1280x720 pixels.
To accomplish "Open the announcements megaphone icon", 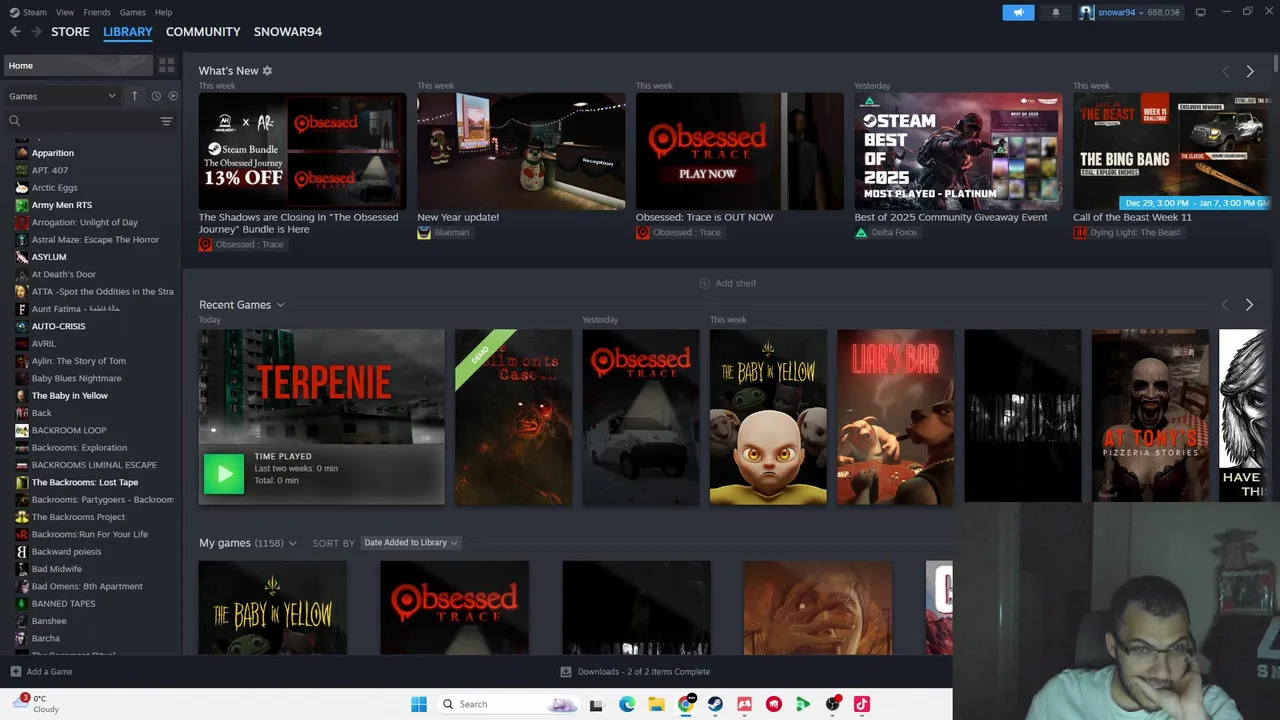I will (x=1018, y=12).
